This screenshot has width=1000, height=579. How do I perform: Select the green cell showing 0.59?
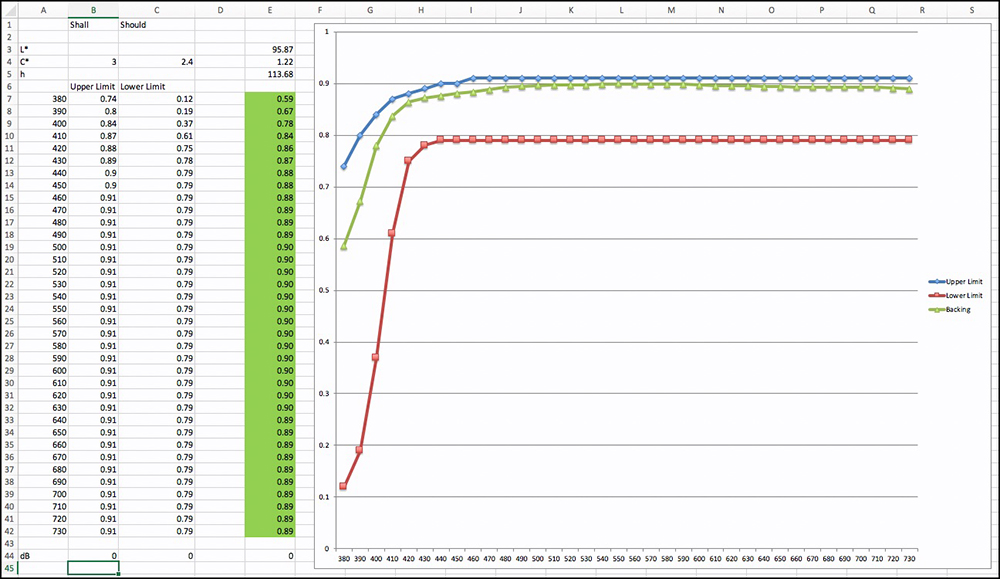click(x=269, y=99)
